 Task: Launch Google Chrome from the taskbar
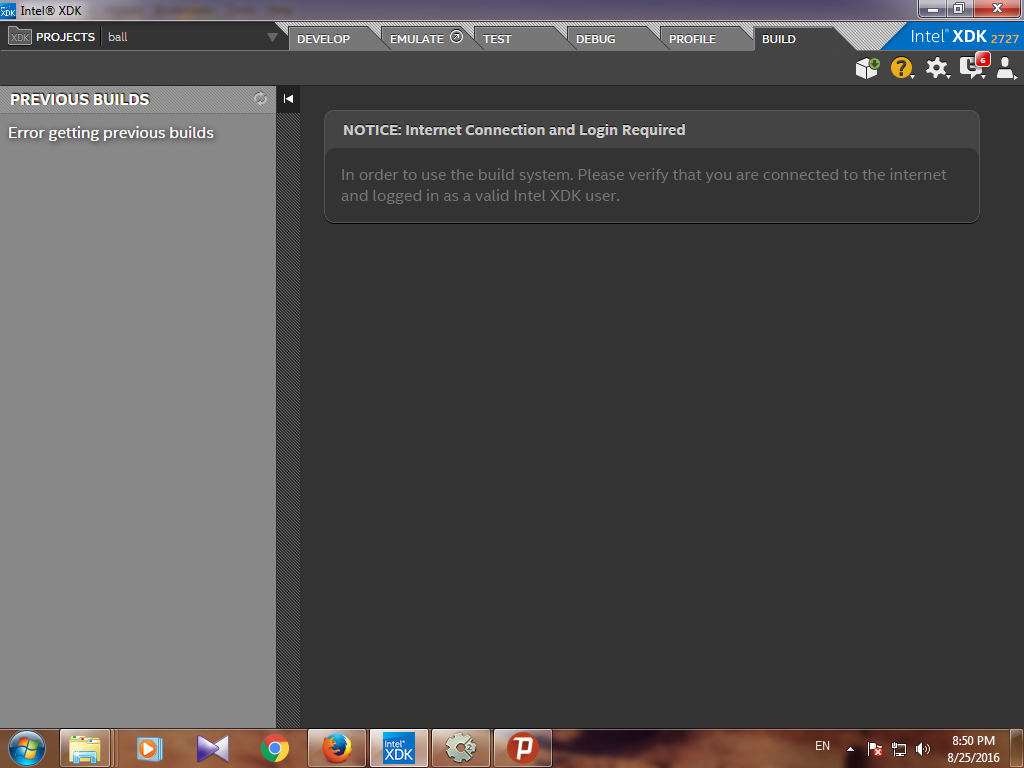pyautogui.click(x=275, y=748)
